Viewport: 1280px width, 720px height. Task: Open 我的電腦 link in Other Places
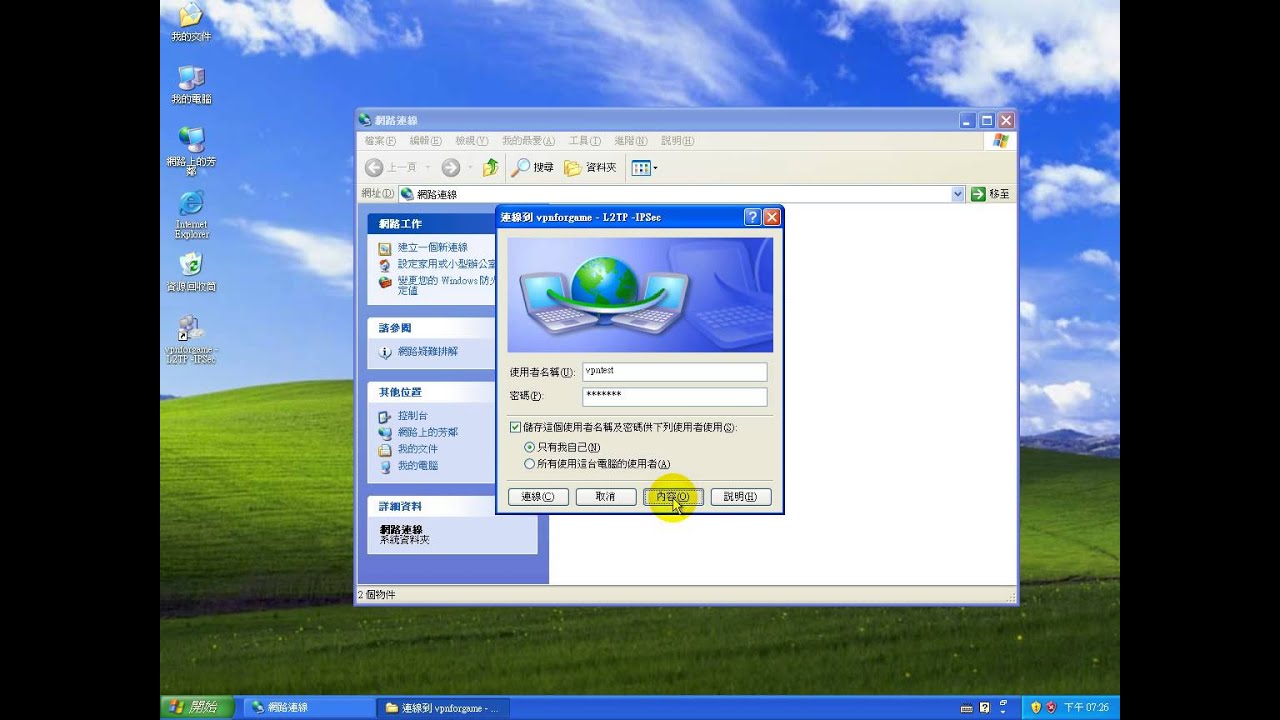(x=417, y=466)
